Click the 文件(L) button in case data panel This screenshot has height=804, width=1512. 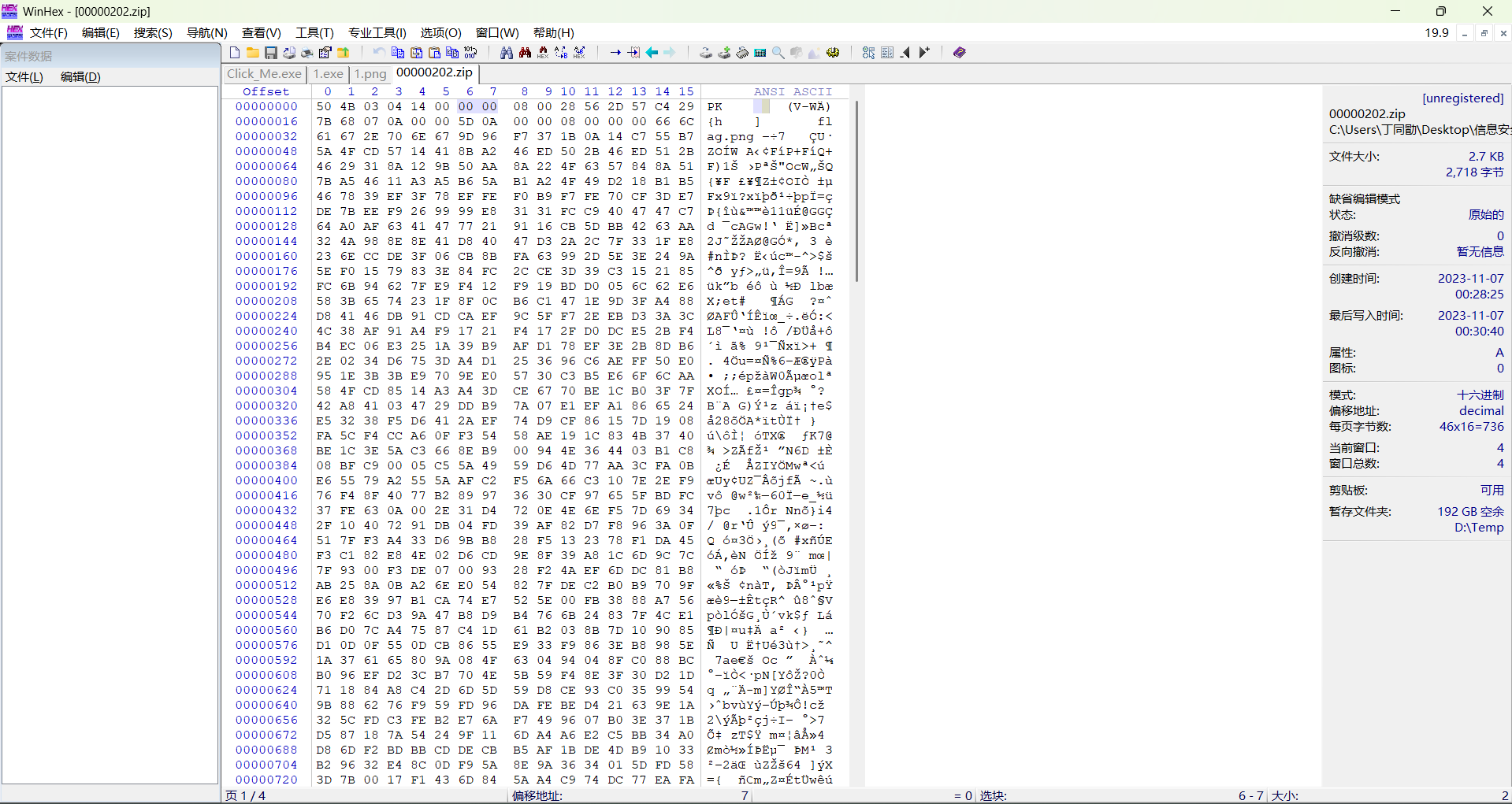coord(23,76)
